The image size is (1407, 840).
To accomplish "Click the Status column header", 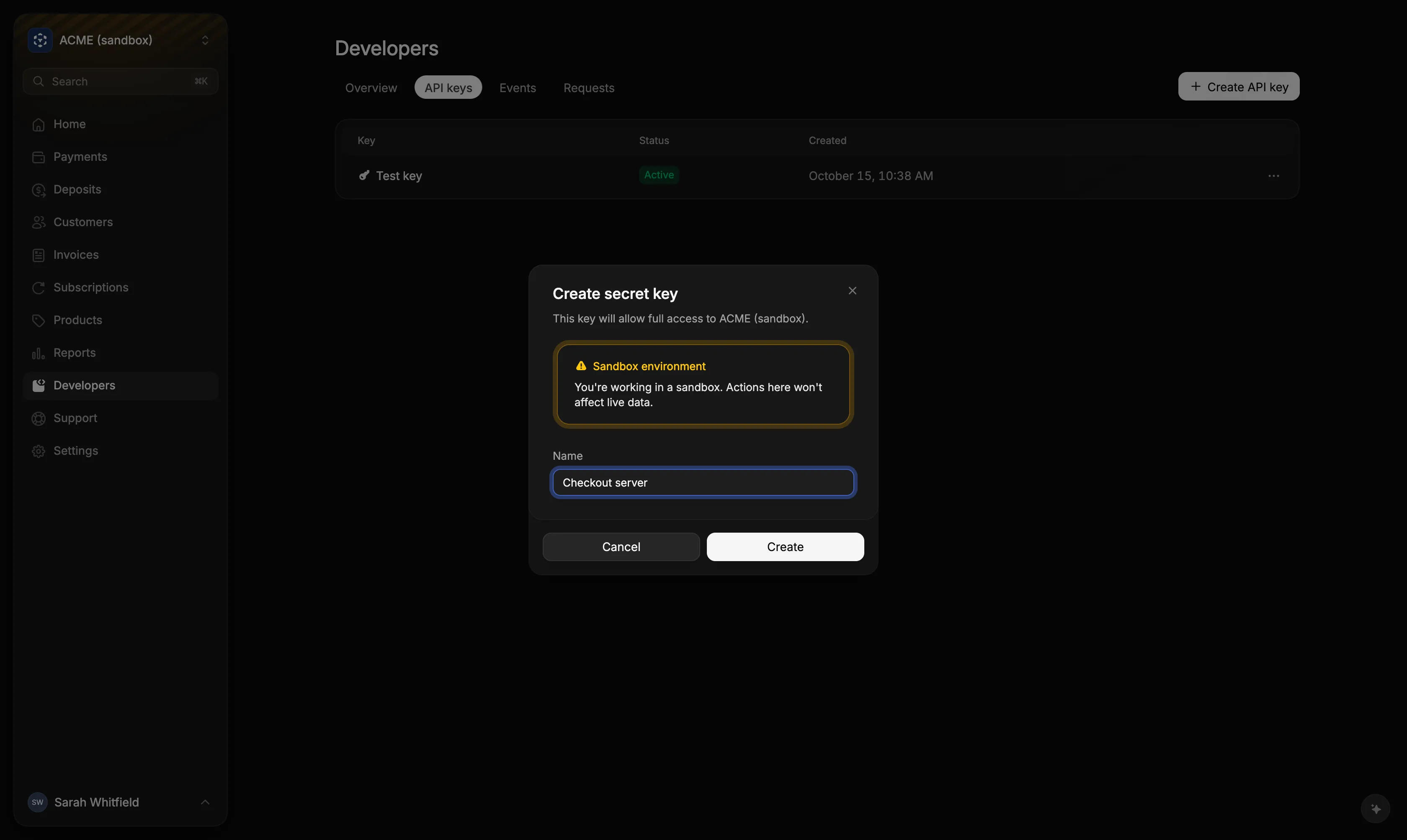I will [654, 140].
